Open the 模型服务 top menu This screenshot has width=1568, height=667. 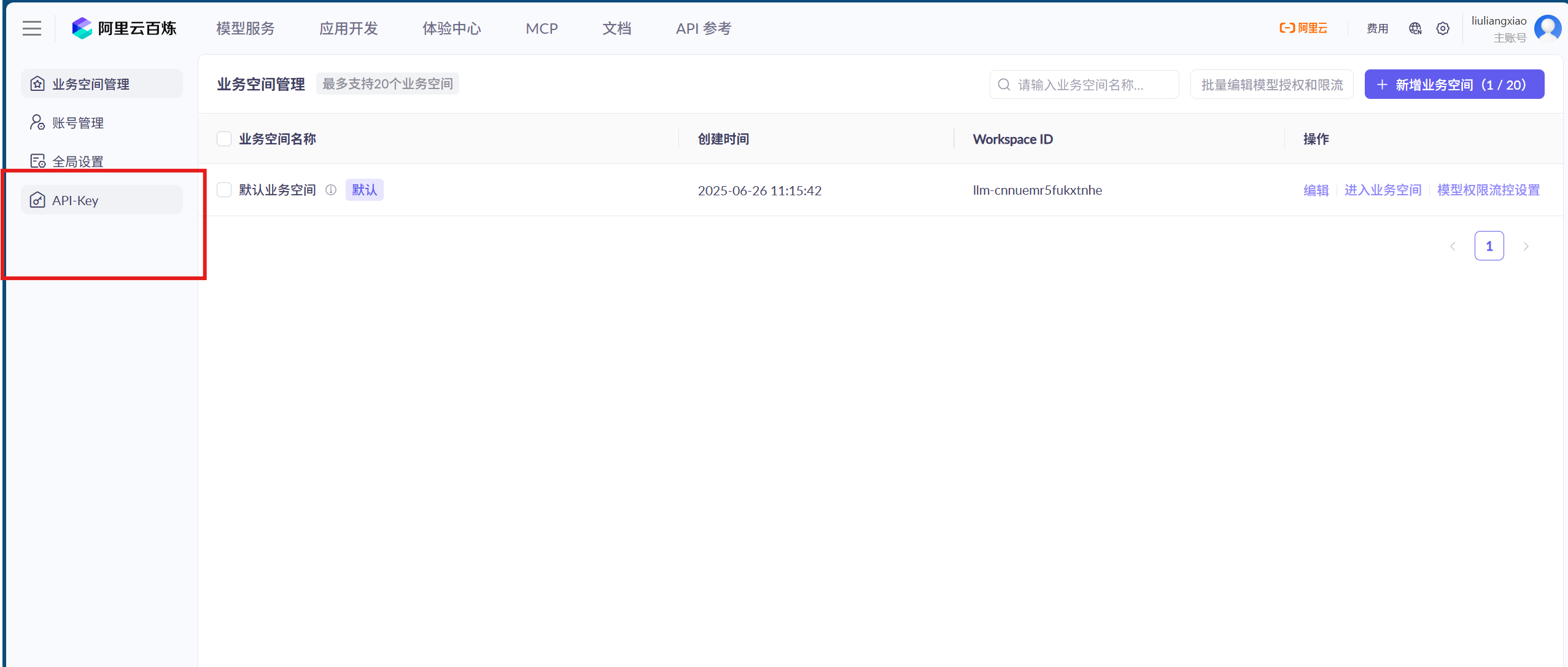tap(246, 28)
